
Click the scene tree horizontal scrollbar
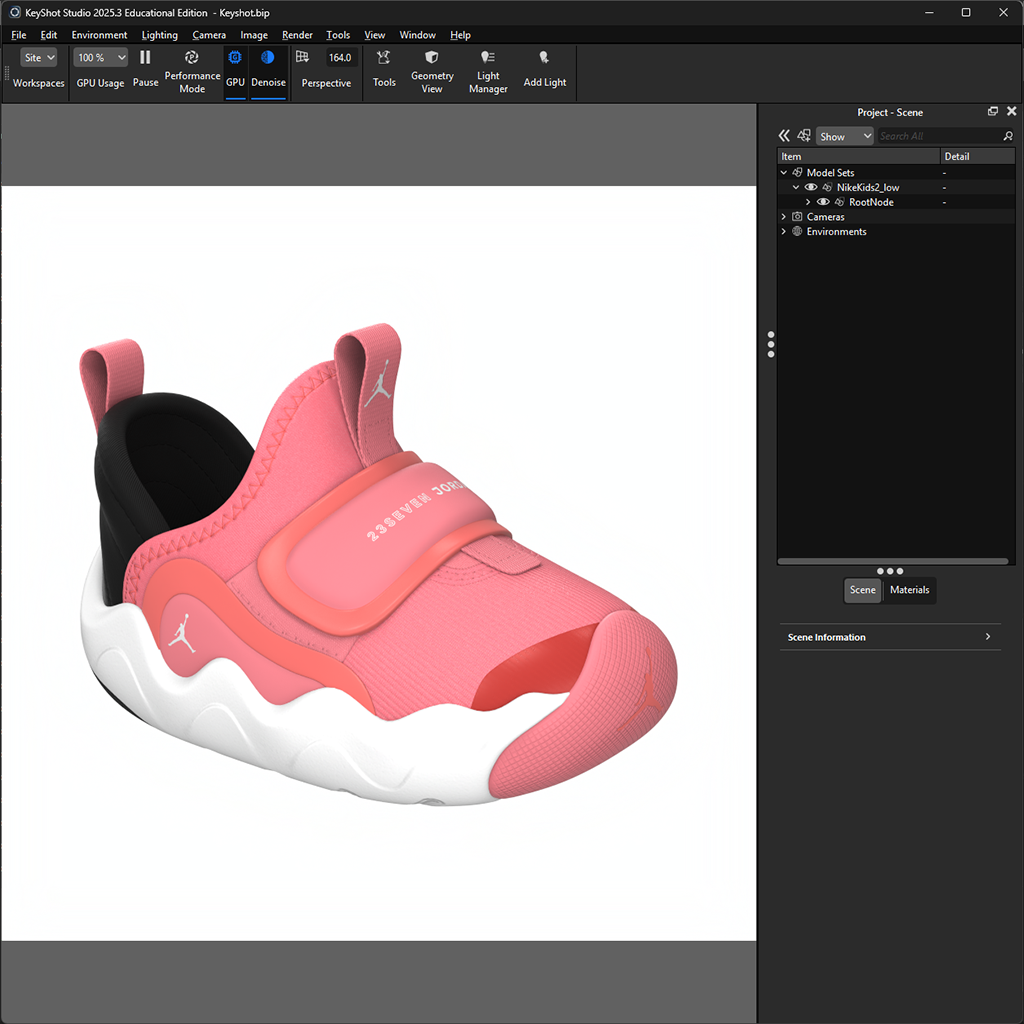point(893,561)
